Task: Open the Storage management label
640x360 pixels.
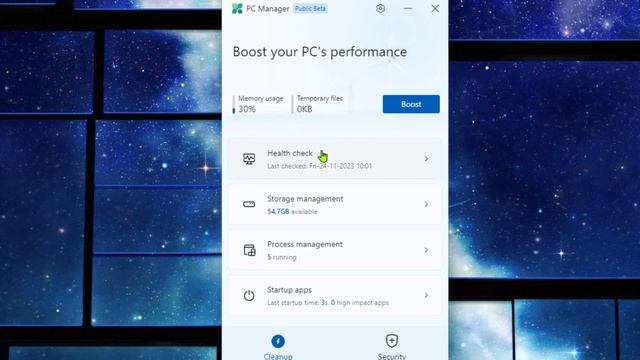Action: tap(305, 199)
